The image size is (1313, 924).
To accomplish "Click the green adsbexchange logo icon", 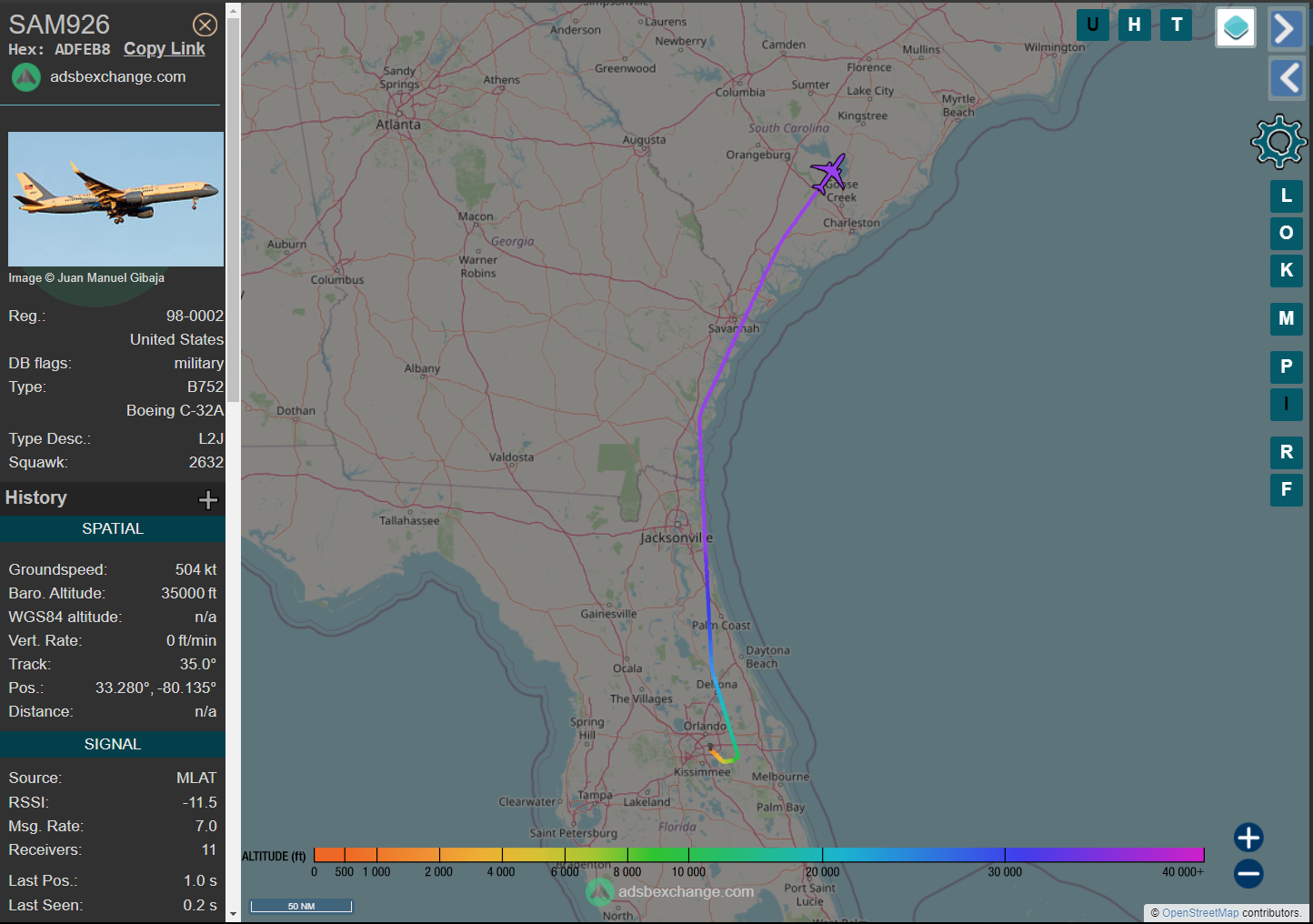I will pos(26,77).
